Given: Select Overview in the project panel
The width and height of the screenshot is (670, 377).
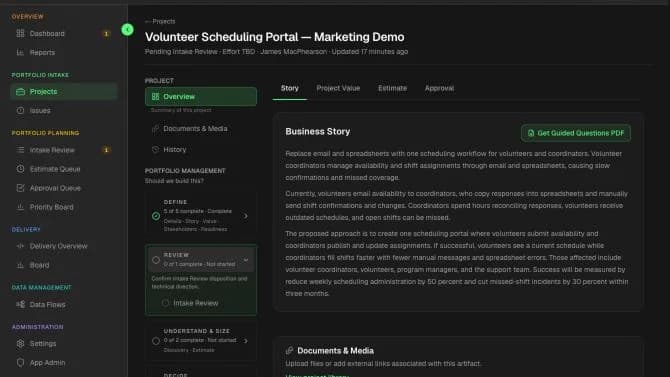Looking at the screenshot, I should [201, 97].
